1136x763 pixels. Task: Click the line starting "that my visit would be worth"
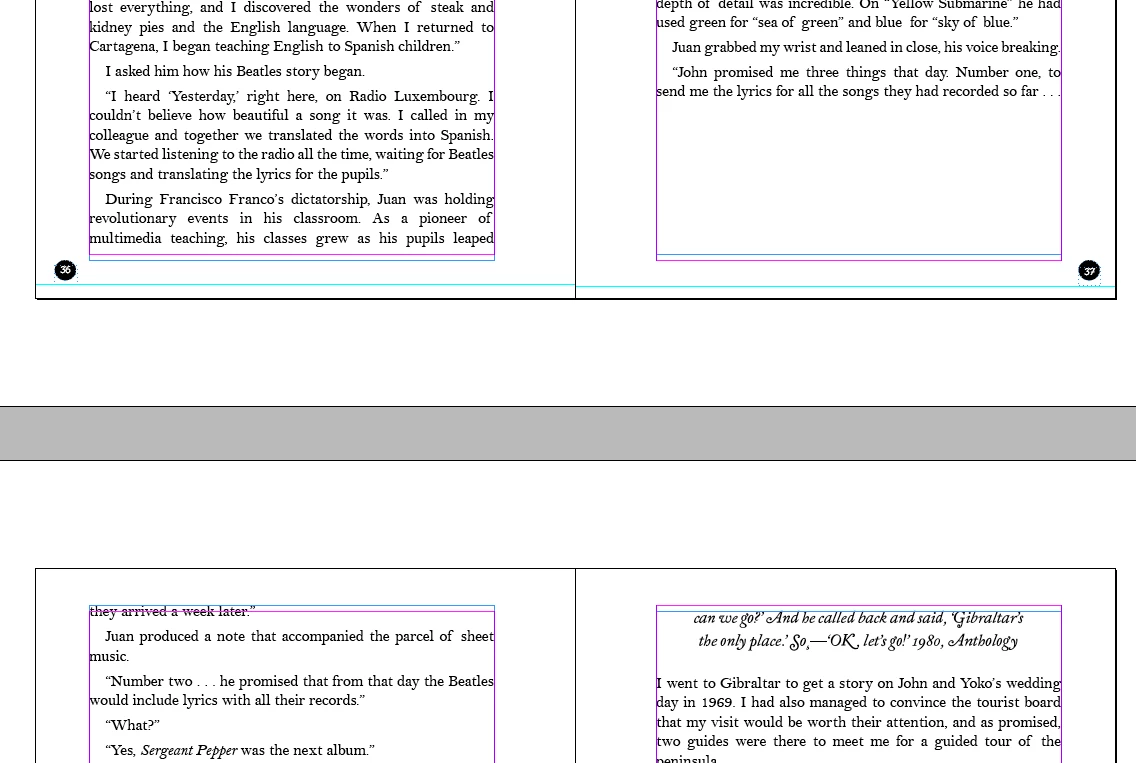click(x=859, y=722)
